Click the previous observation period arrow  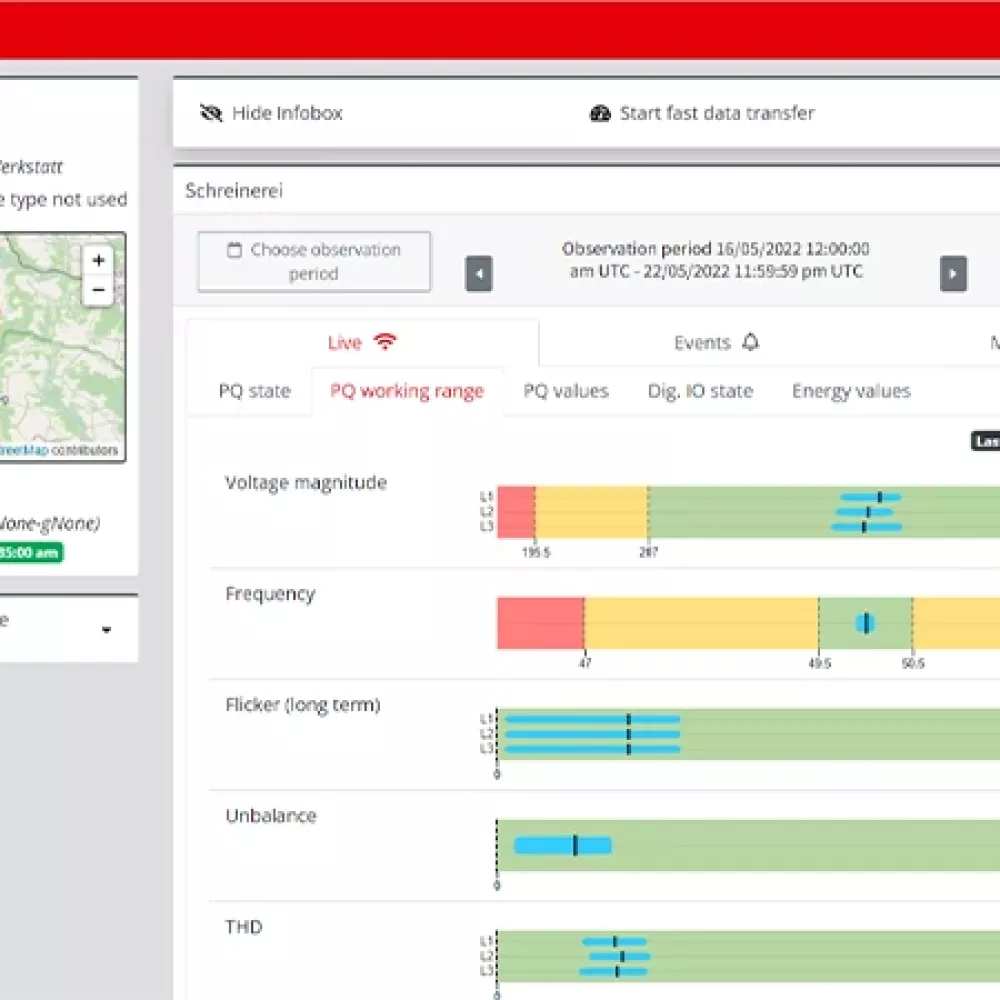[479, 273]
